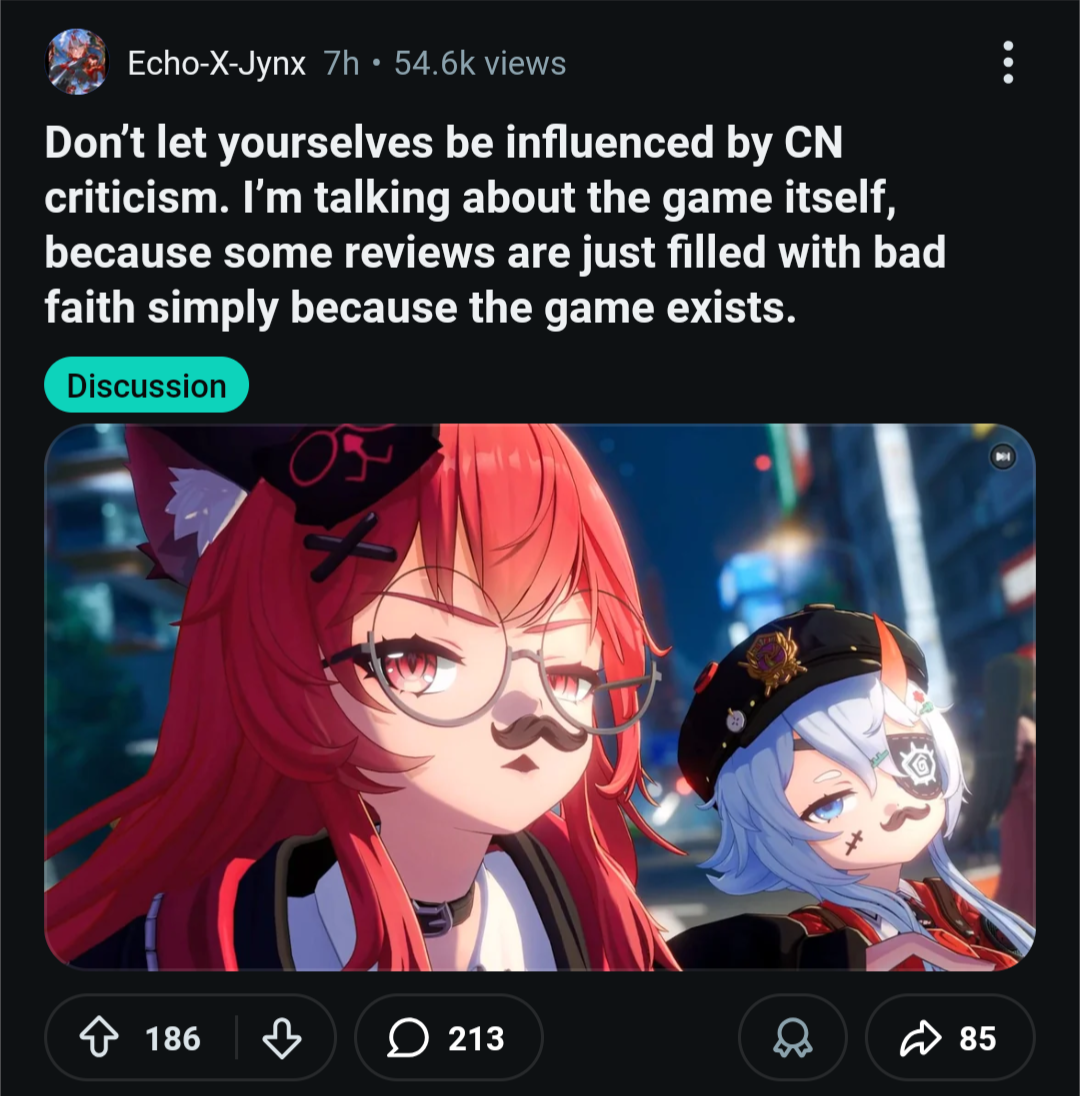1080x1096 pixels.
Task: Open the Echo-X-Jynx username link
Action: point(217,64)
